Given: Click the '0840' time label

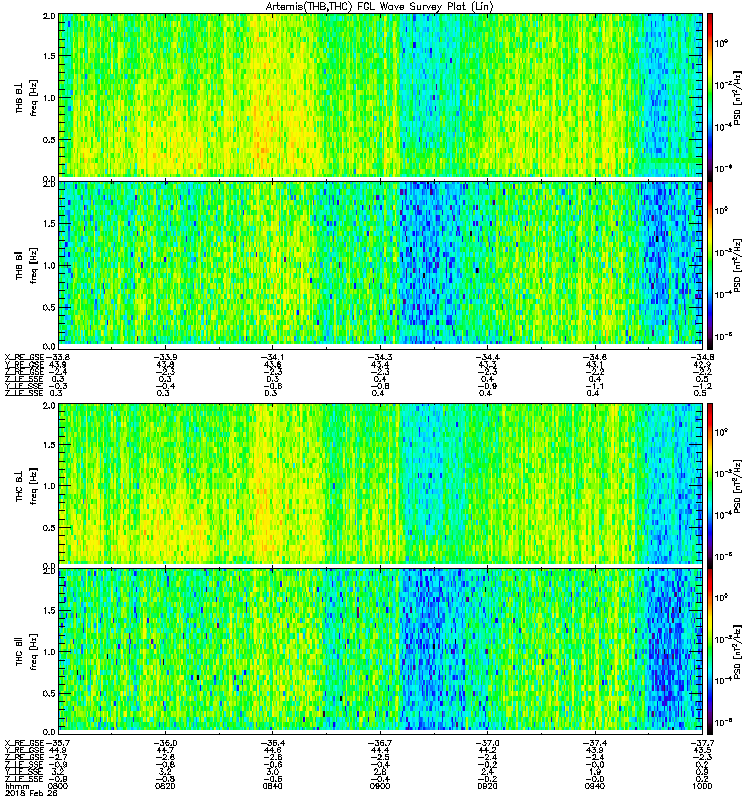Looking at the screenshot, I should pyautogui.click(x=272, y=786).
